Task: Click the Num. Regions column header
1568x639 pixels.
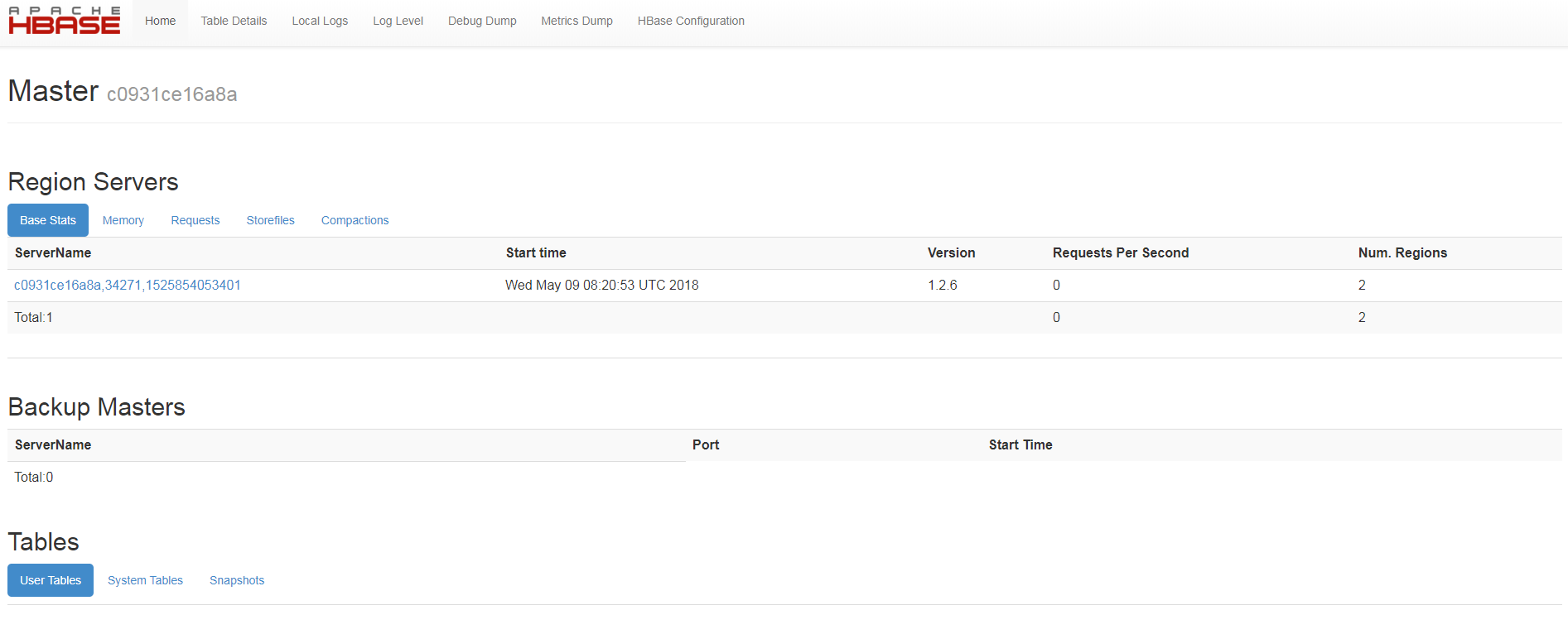Action: click(1402, 253)
